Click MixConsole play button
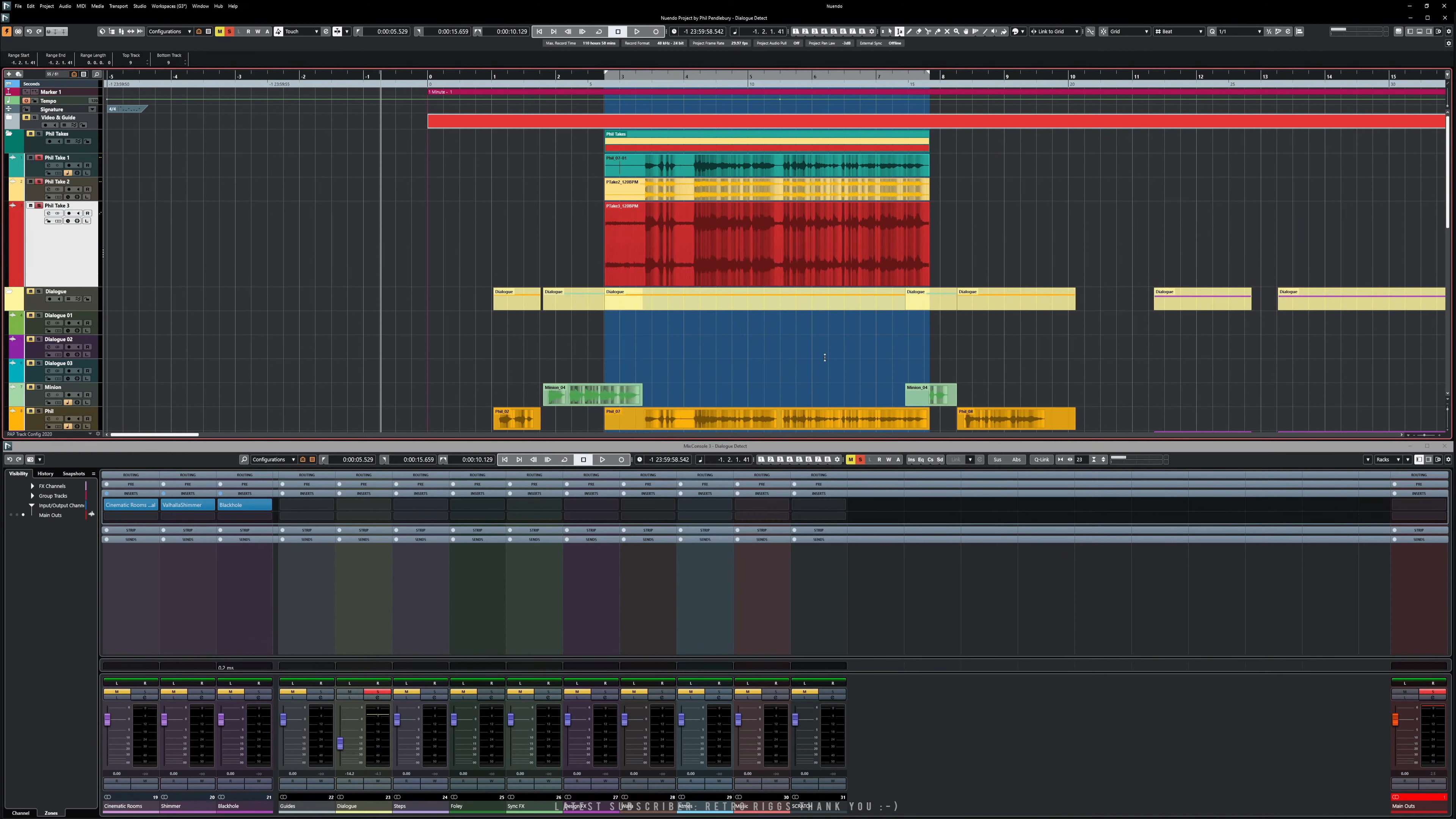The image size is (1456, 819). coord(602,460)
